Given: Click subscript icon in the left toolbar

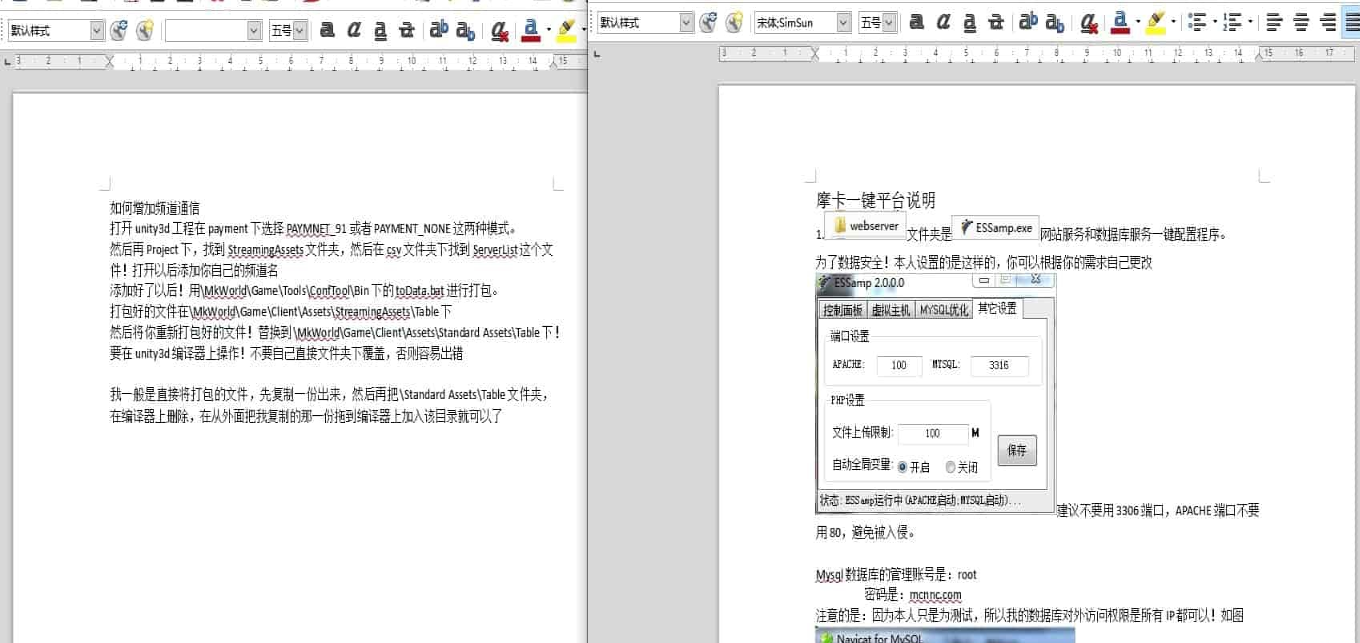Looking at the screenshot, I should 465,30.
